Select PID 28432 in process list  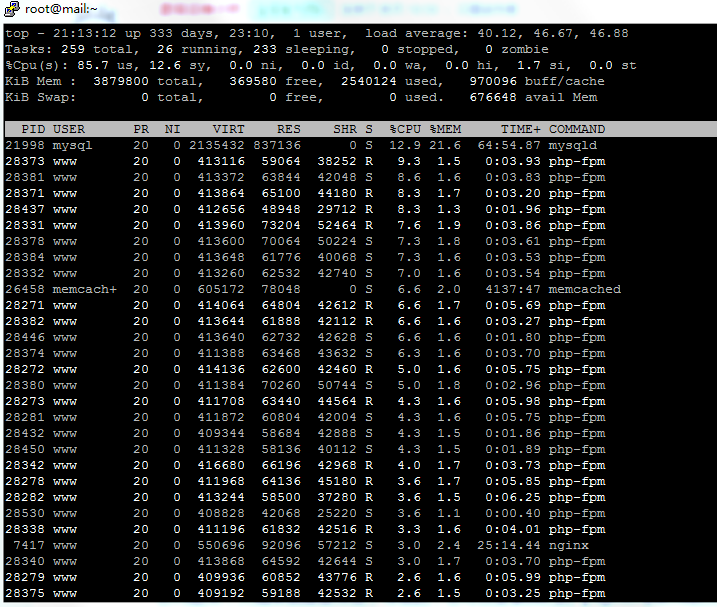pyautogui.click(x=25, y=434)
